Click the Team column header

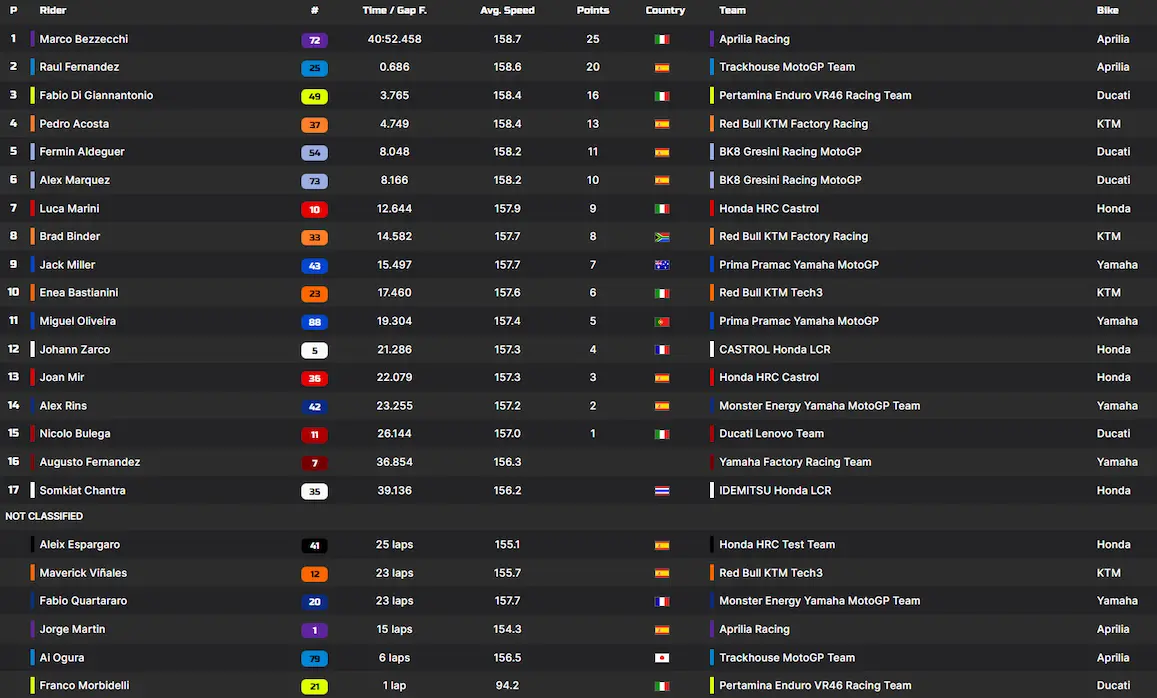733,11
